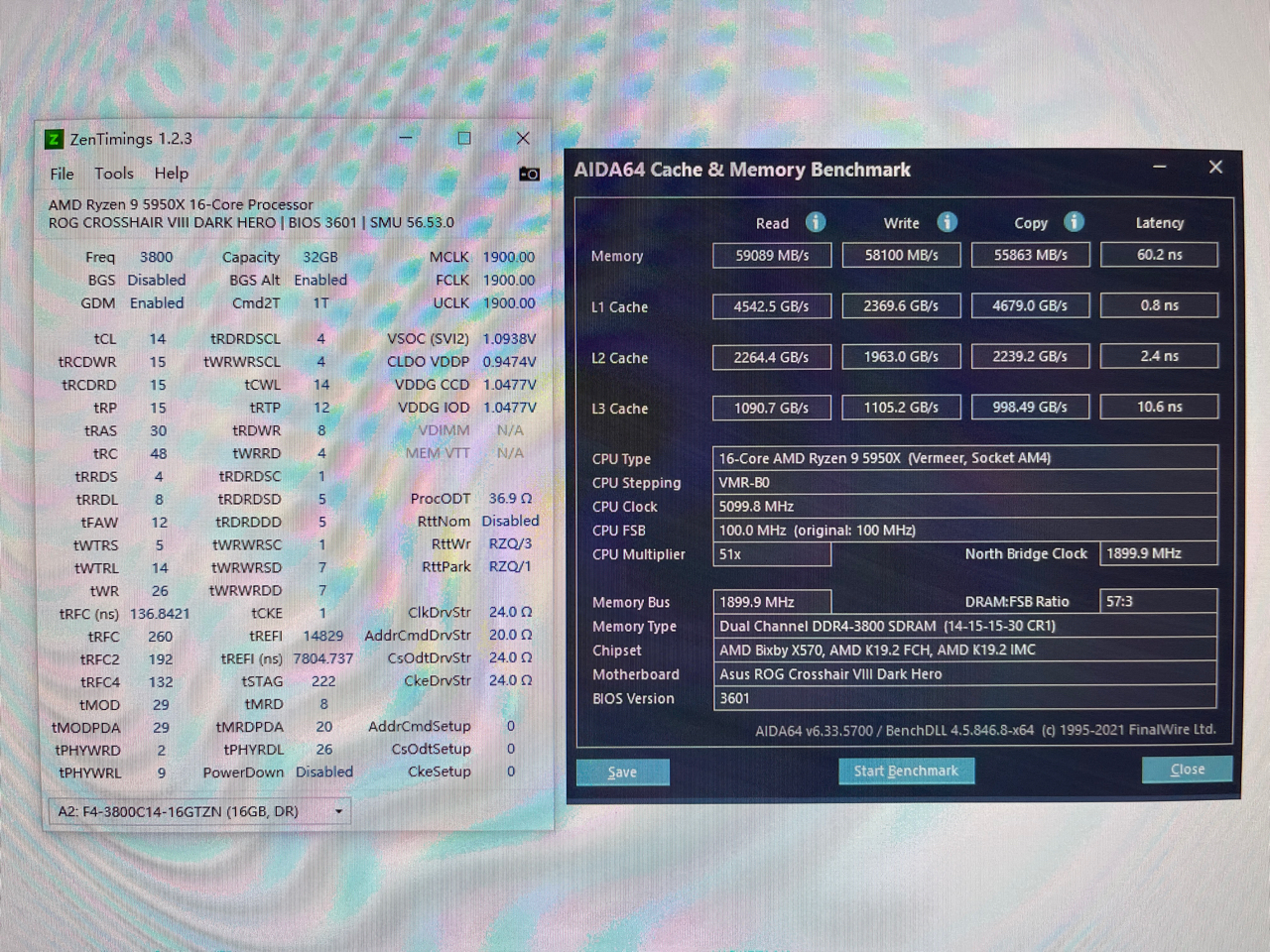The height and width of the screenshot is (952, 1270).
Task: Click the Memory Read 59089 MB/s field
Action: [x=772, y=255]
